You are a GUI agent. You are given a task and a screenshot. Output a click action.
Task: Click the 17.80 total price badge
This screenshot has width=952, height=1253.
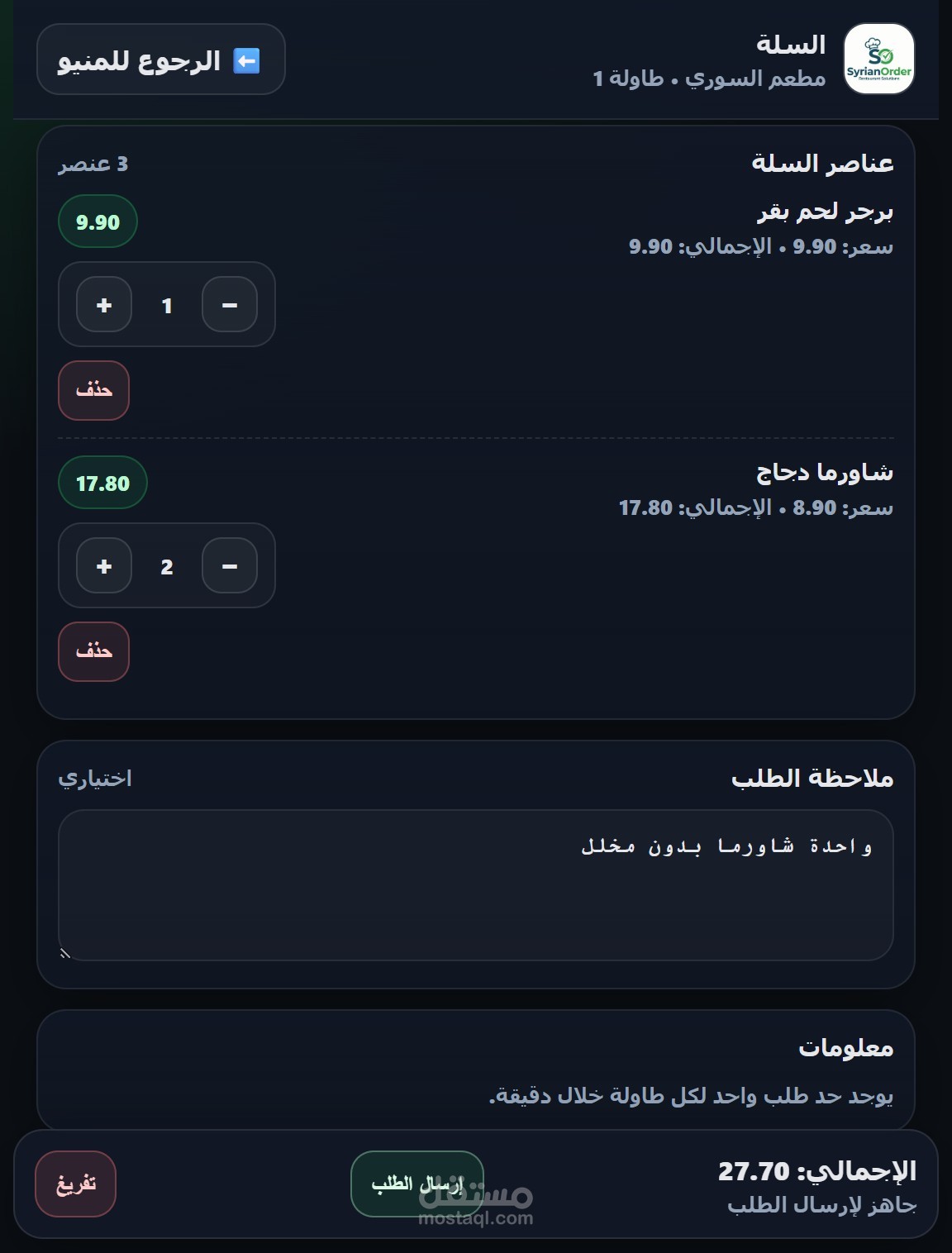102,483
